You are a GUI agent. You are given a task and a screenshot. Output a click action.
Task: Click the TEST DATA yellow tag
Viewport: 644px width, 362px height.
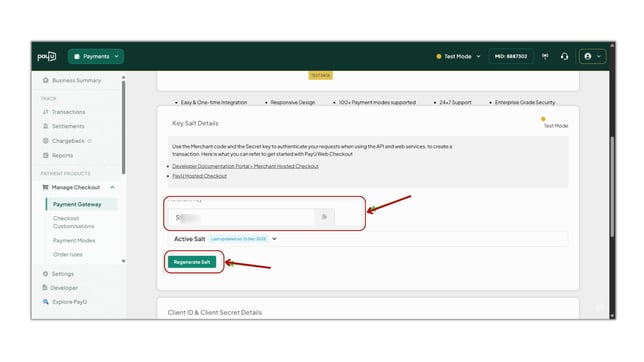tap(320, 76)
